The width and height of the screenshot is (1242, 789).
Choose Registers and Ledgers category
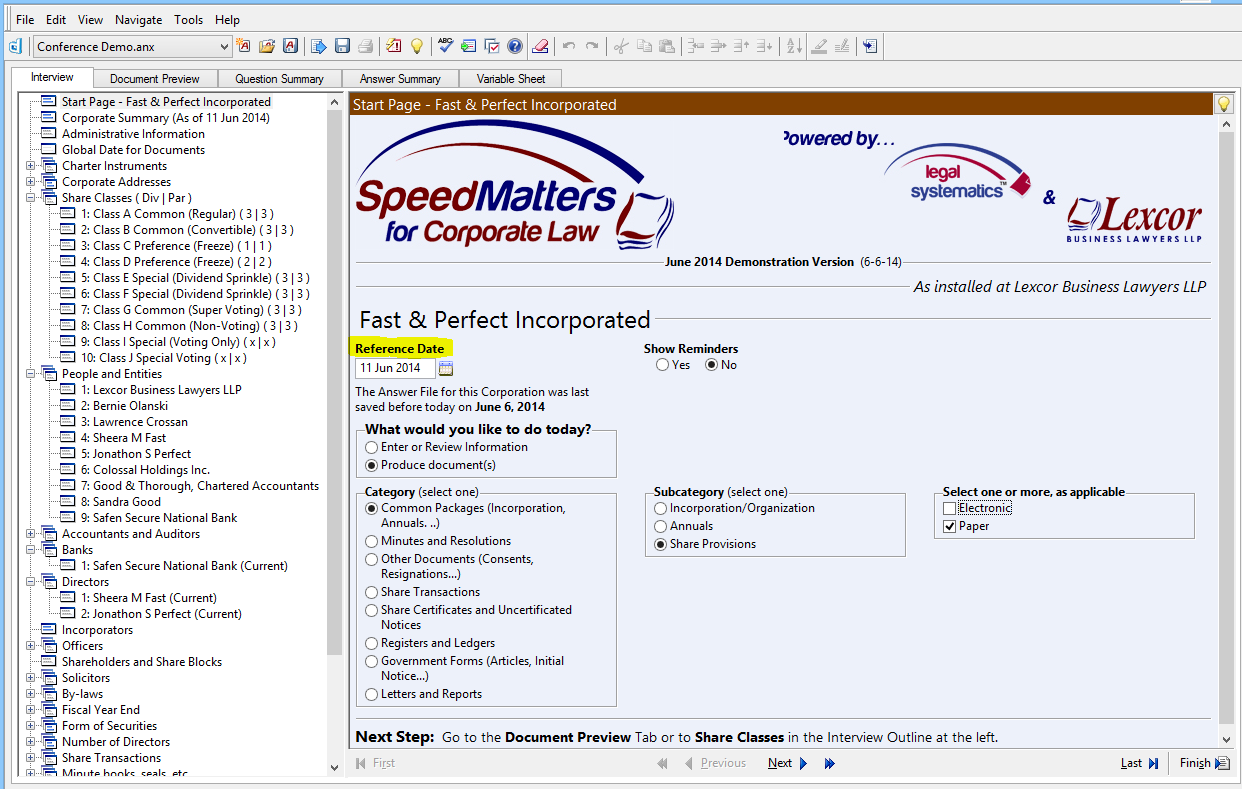pyautogui.click(x=372, y=643)
